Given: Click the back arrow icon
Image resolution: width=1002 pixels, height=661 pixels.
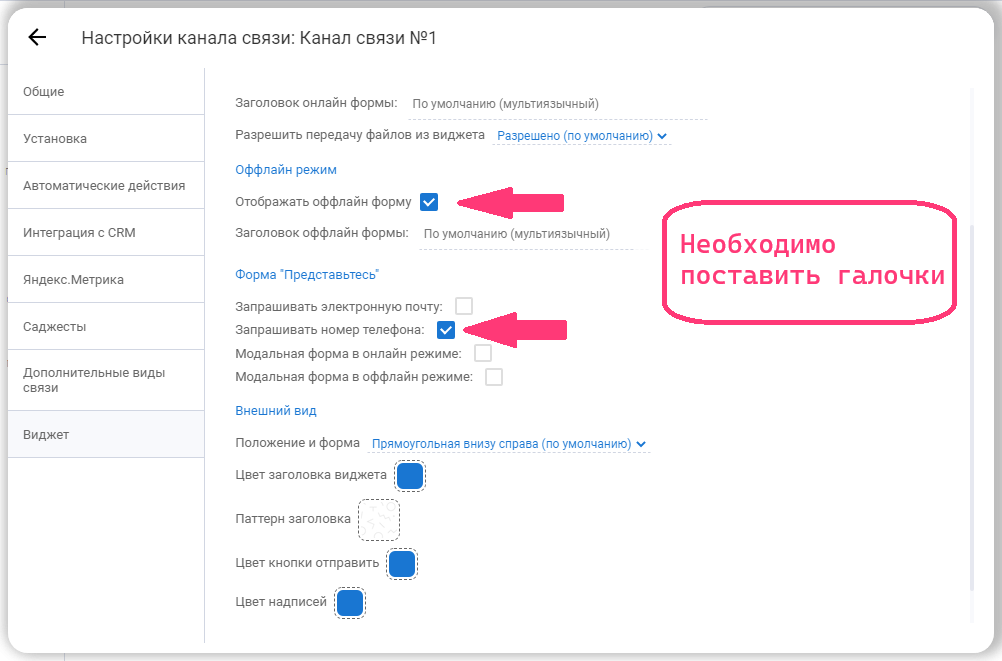Looking at the screenshot, I should [x=37, y=38].
